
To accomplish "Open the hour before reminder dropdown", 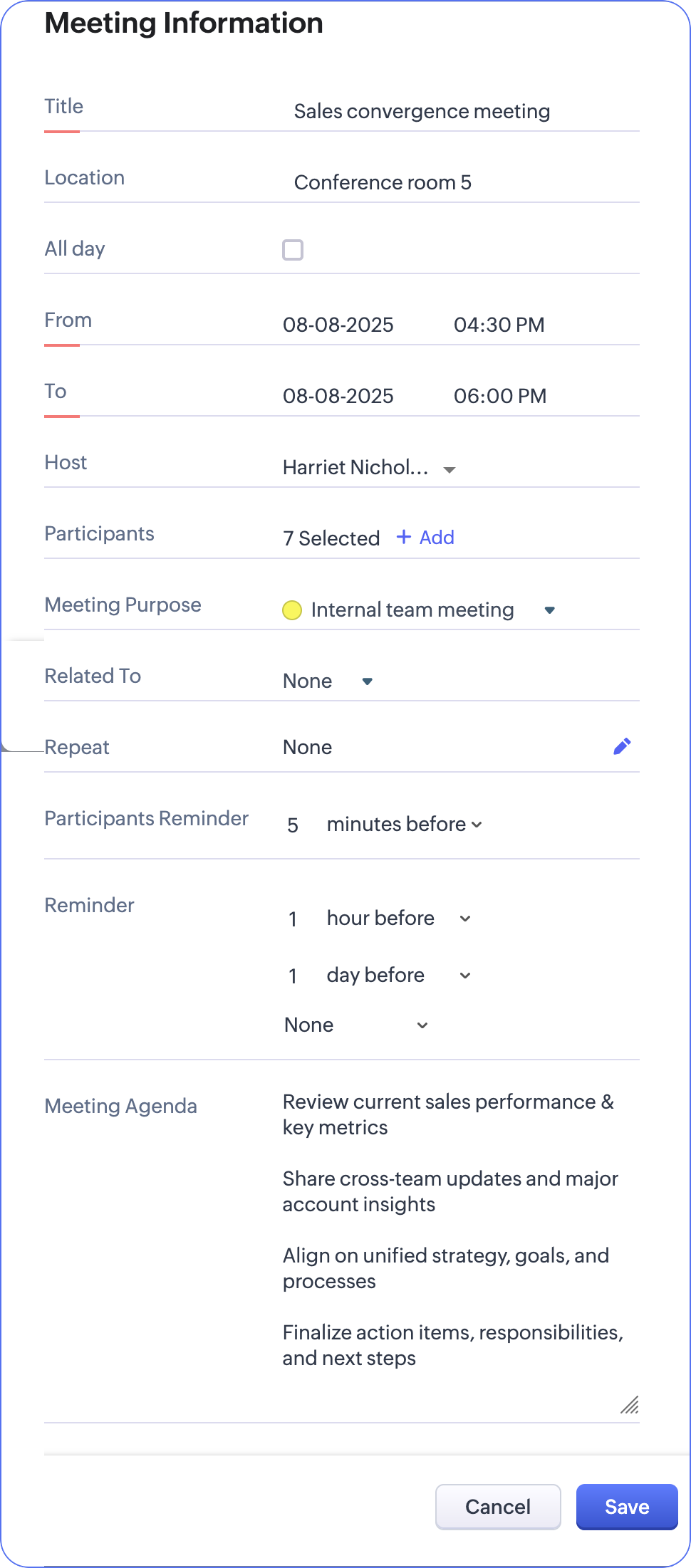I will click(465, 919).
